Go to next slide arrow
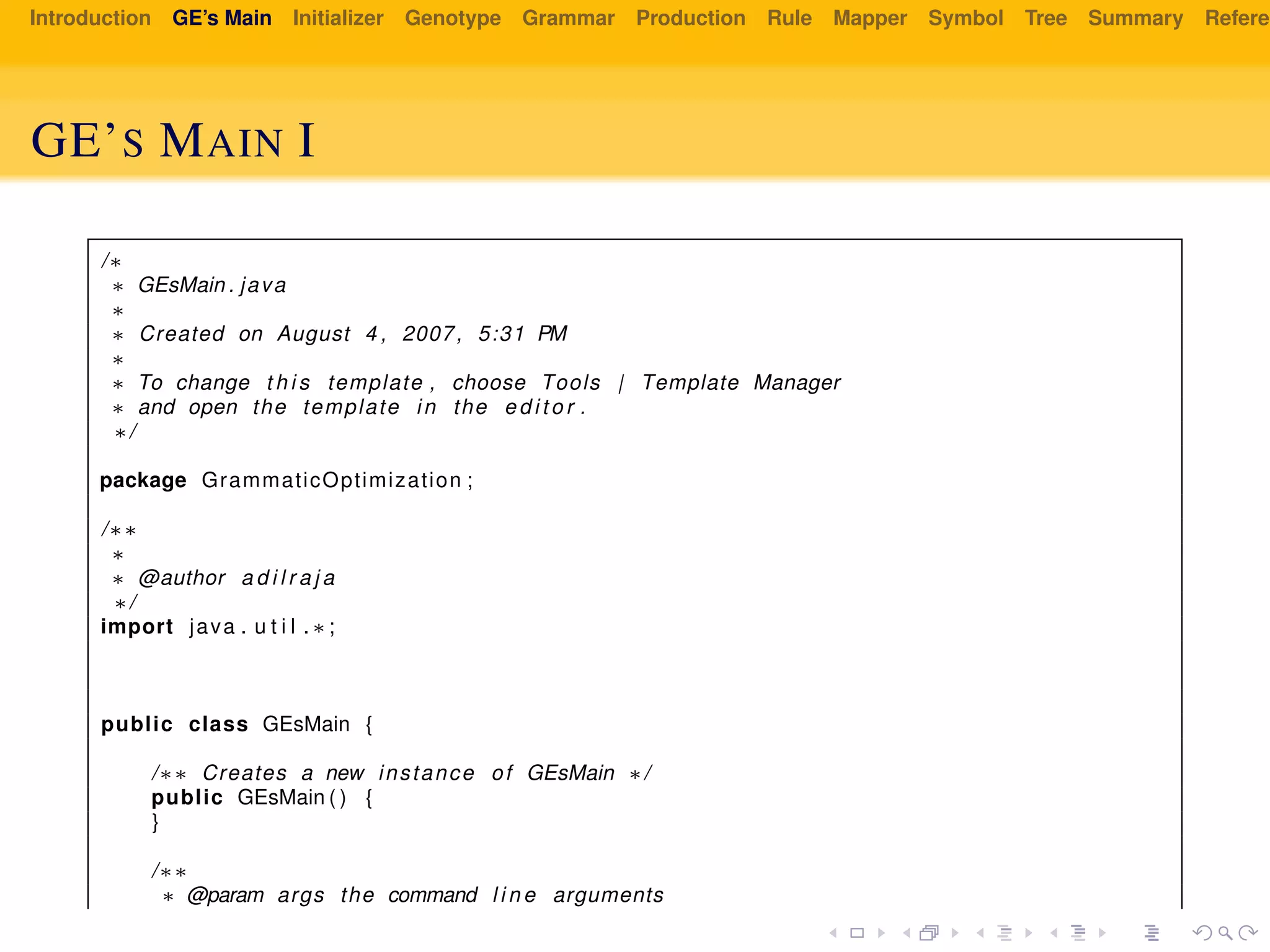Screen dimensions: 1270x952 point(881,933)
